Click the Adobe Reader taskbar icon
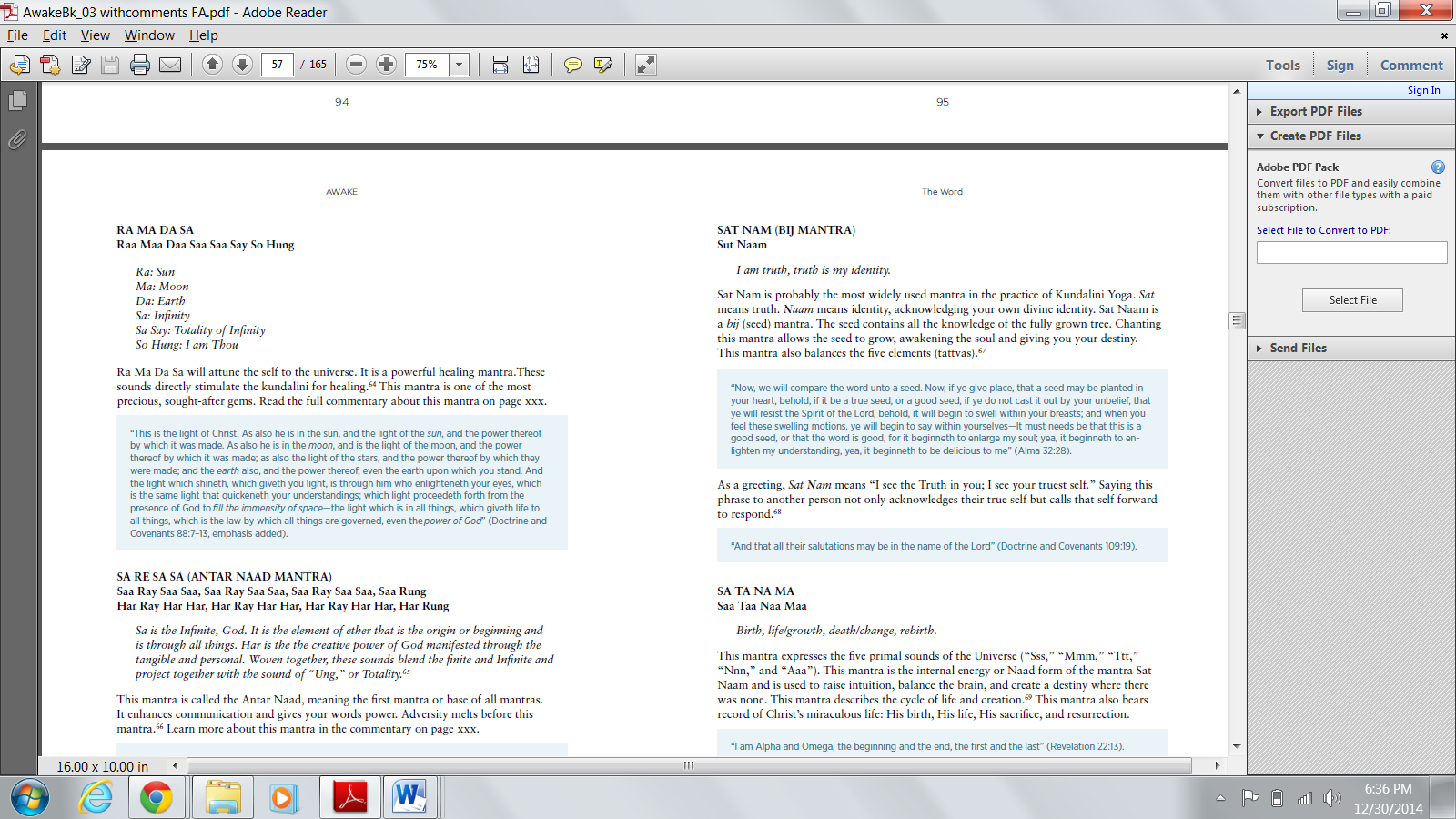 click(x=349, y=797)
